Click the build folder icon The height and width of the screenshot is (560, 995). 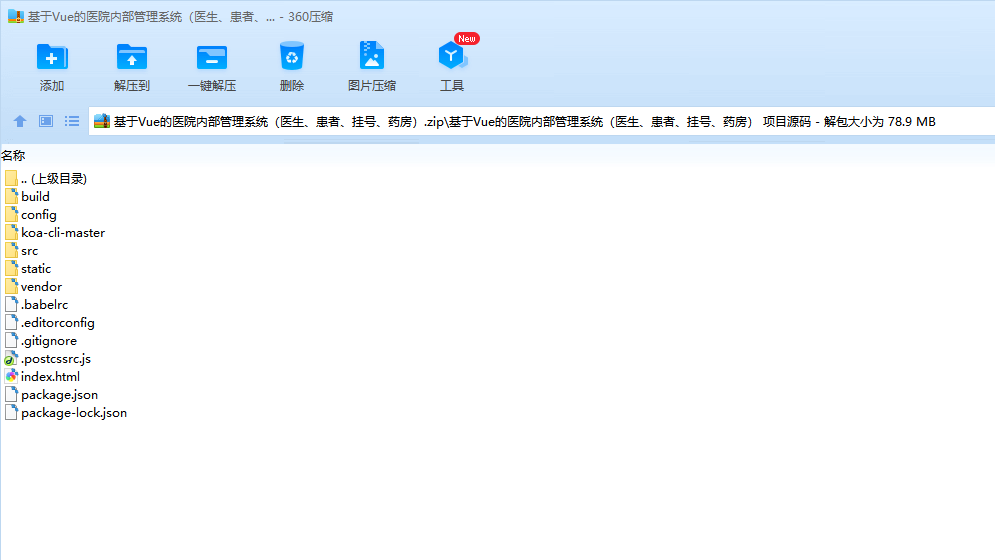11,196
